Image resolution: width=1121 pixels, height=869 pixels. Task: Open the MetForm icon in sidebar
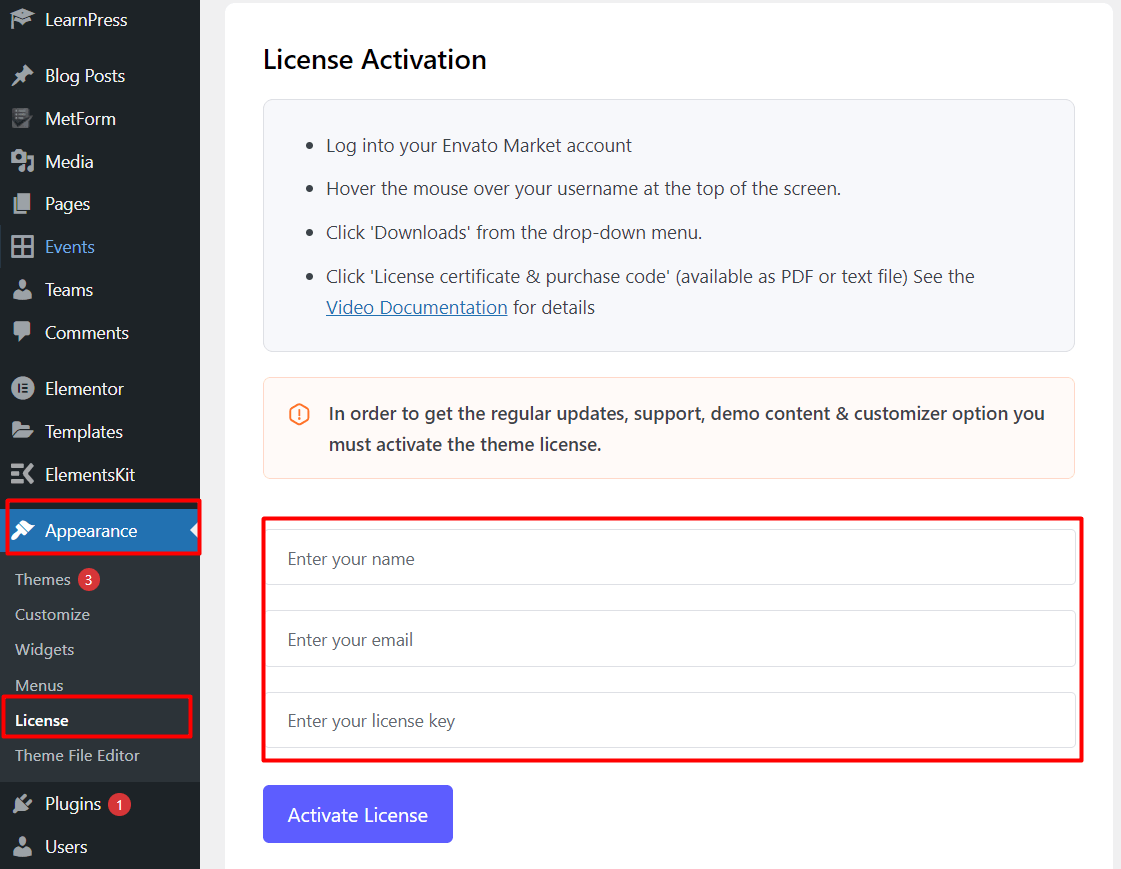(x=21, y=118)
